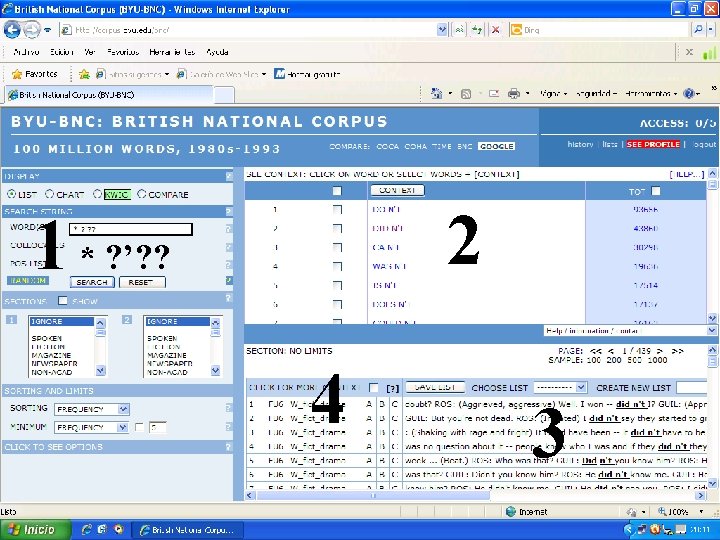Expand the Print button dropdown arrow
Viewport: 720px width, 540px height.
[527, 94]
